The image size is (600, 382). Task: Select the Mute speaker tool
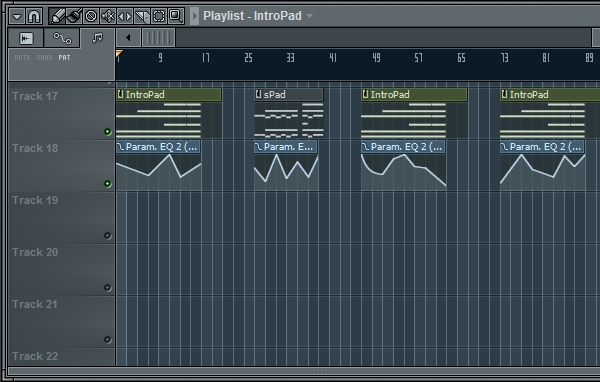tap(108, 16)
